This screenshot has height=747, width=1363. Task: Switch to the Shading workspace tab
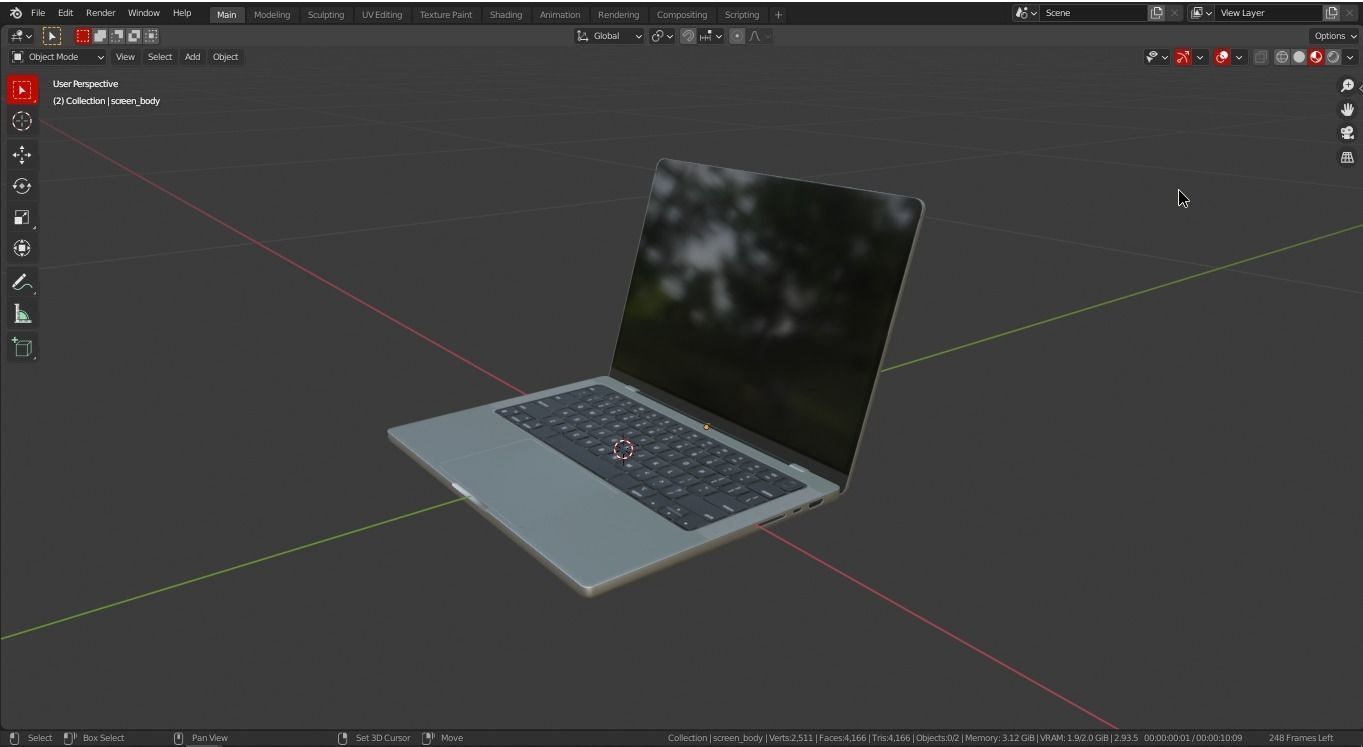(x=505, y=15)
